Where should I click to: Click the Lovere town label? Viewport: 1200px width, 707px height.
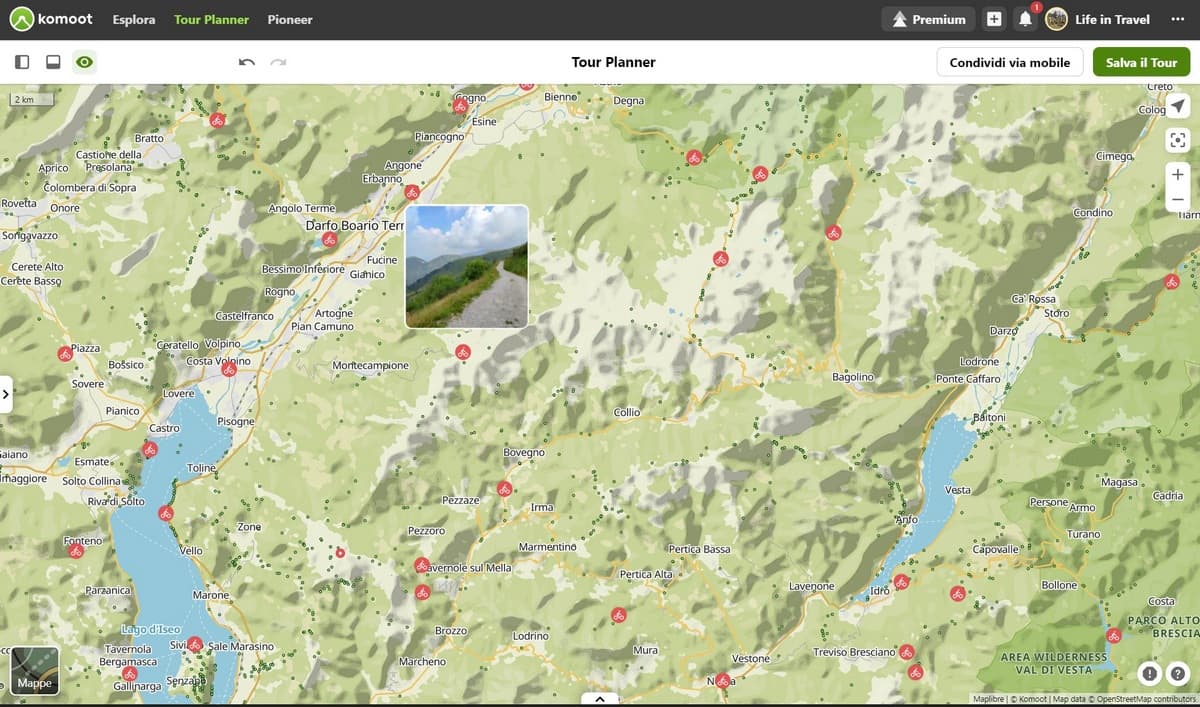[x=178, y=394]
